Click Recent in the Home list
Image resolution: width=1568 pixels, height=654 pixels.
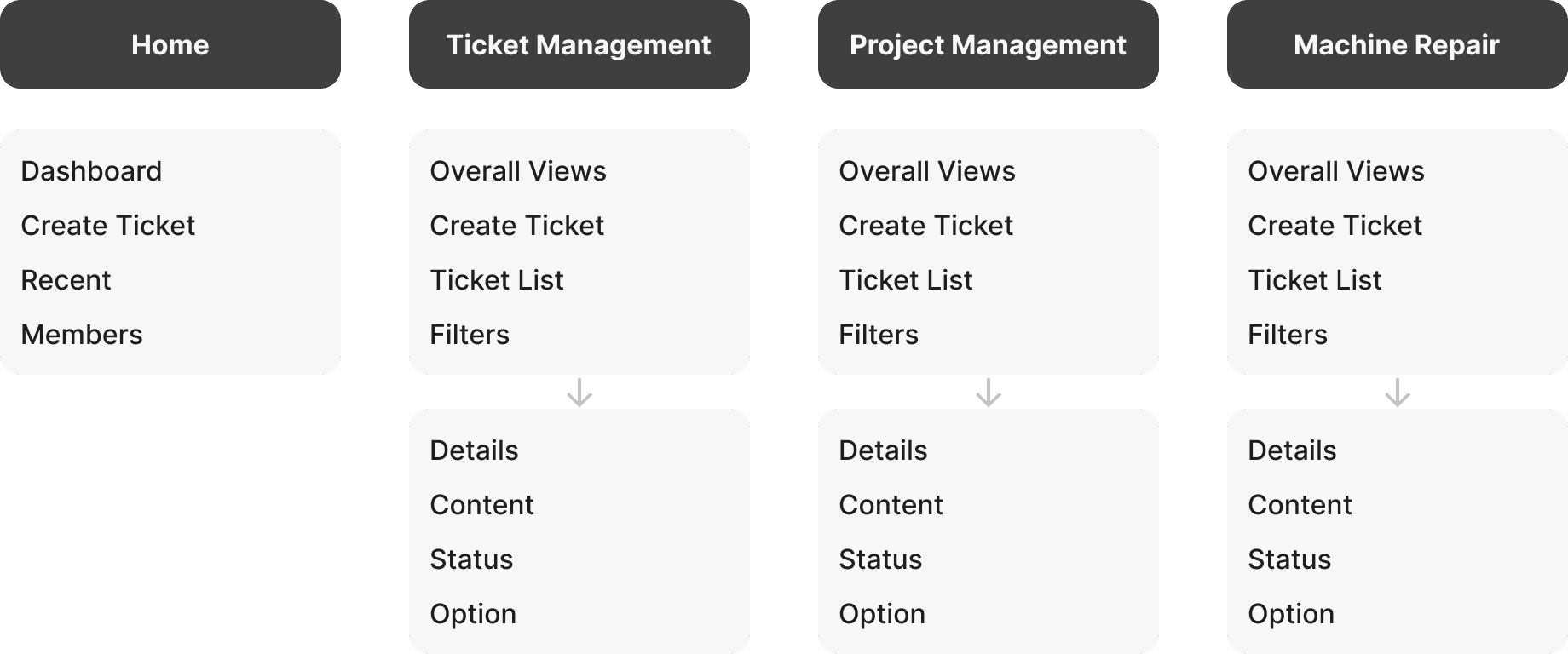66,280
